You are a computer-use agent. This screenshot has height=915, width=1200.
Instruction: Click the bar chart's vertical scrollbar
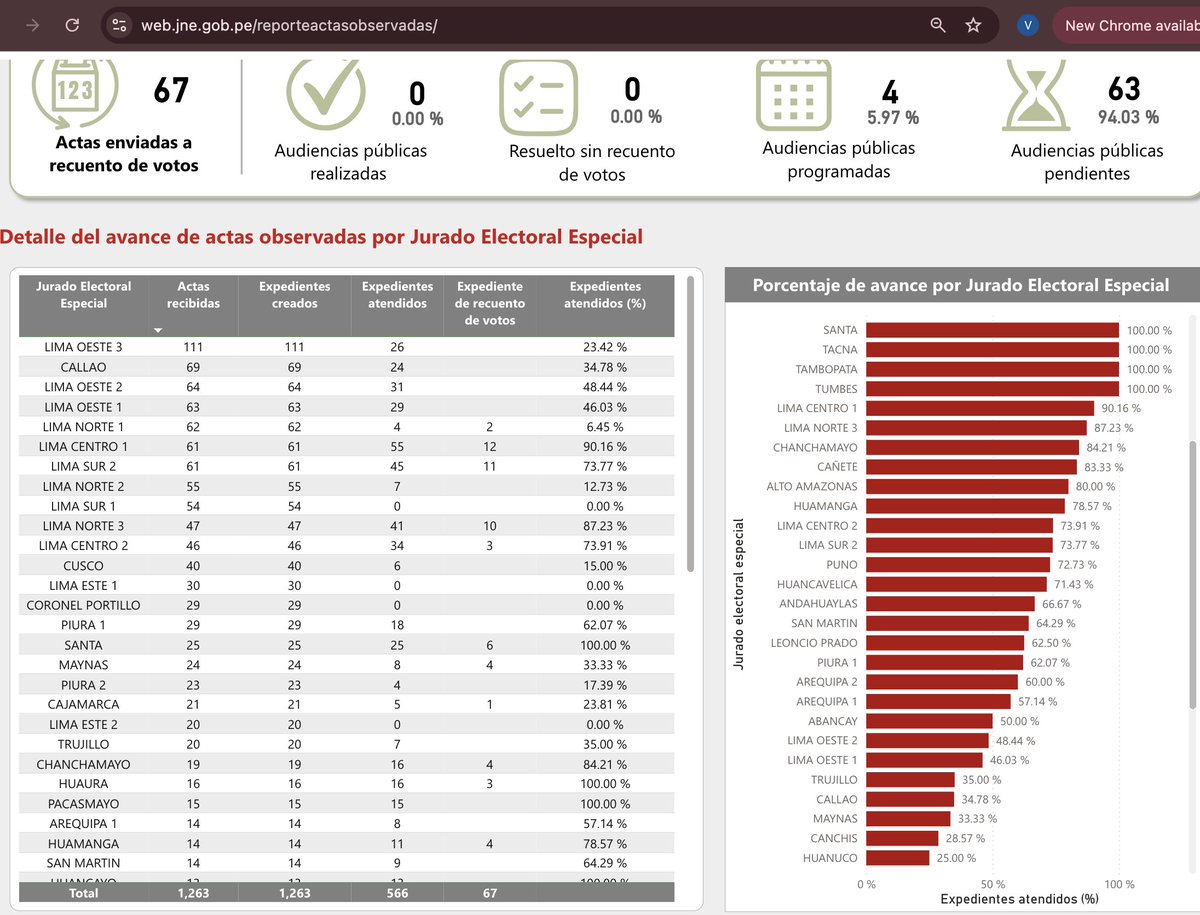pyautogui.click(x=1191, y=576)
